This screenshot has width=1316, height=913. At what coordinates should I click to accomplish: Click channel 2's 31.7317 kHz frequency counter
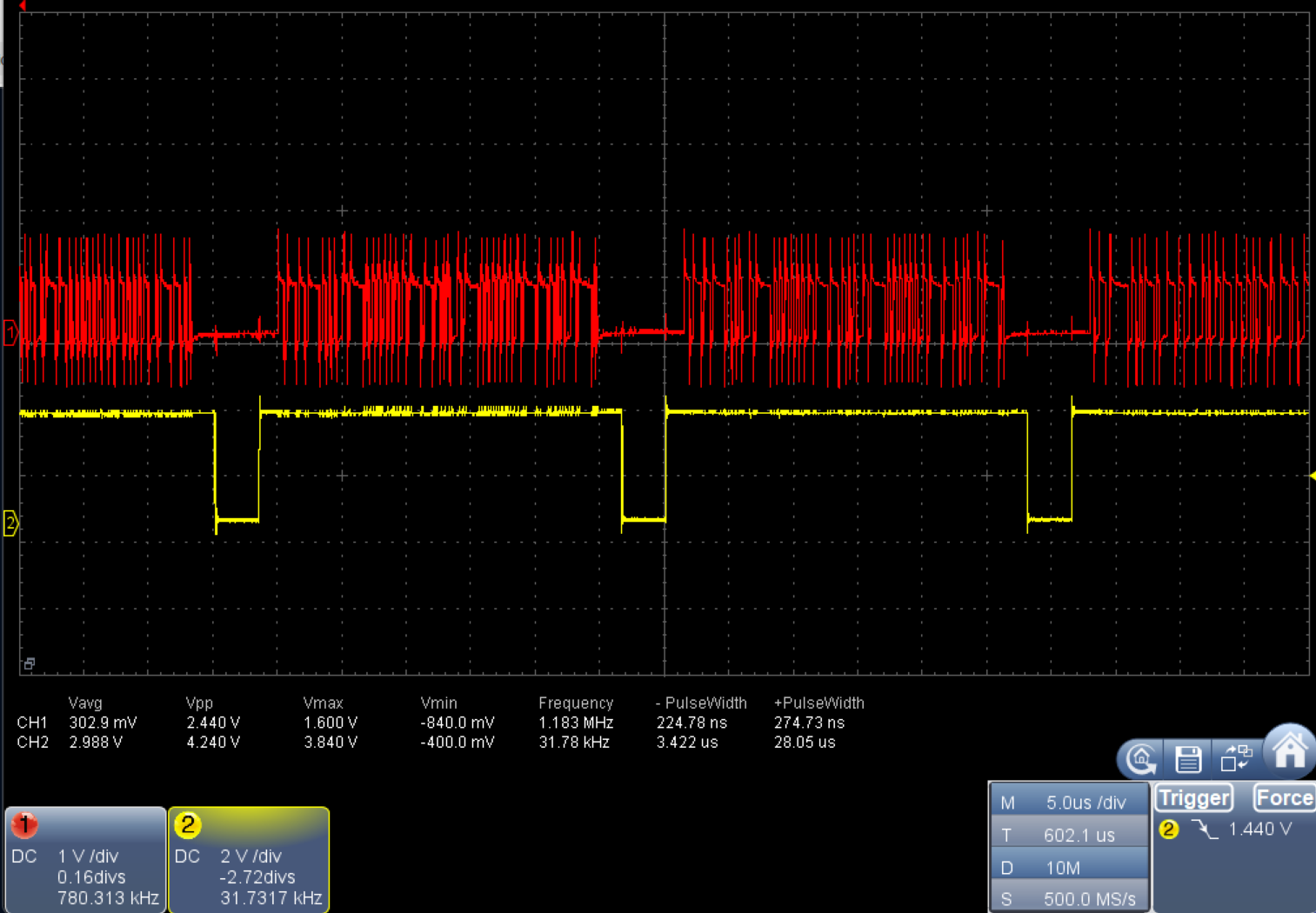click(271, 897)
